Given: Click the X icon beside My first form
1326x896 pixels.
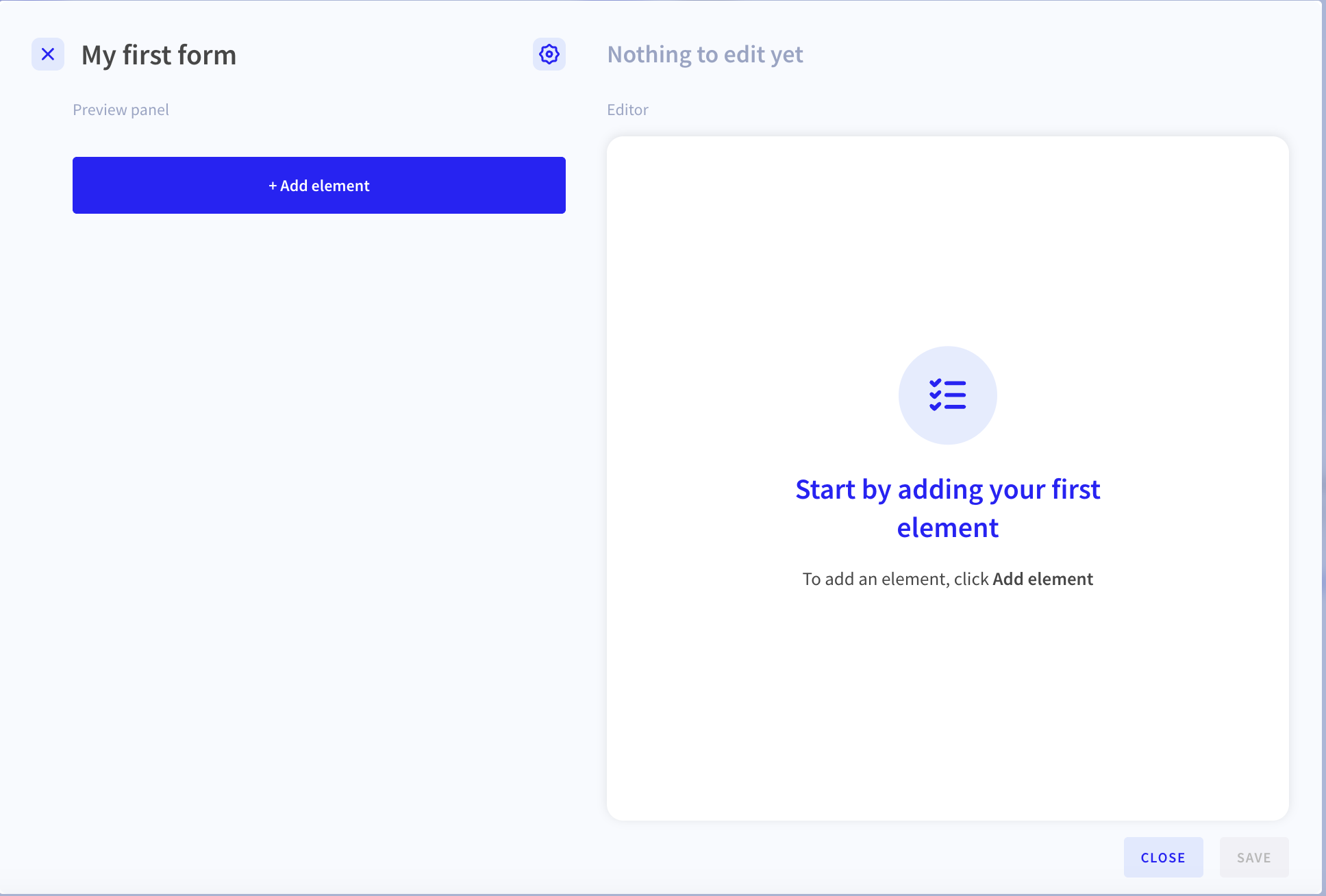Looking at the screenshot, I should (x=48, y=54).
